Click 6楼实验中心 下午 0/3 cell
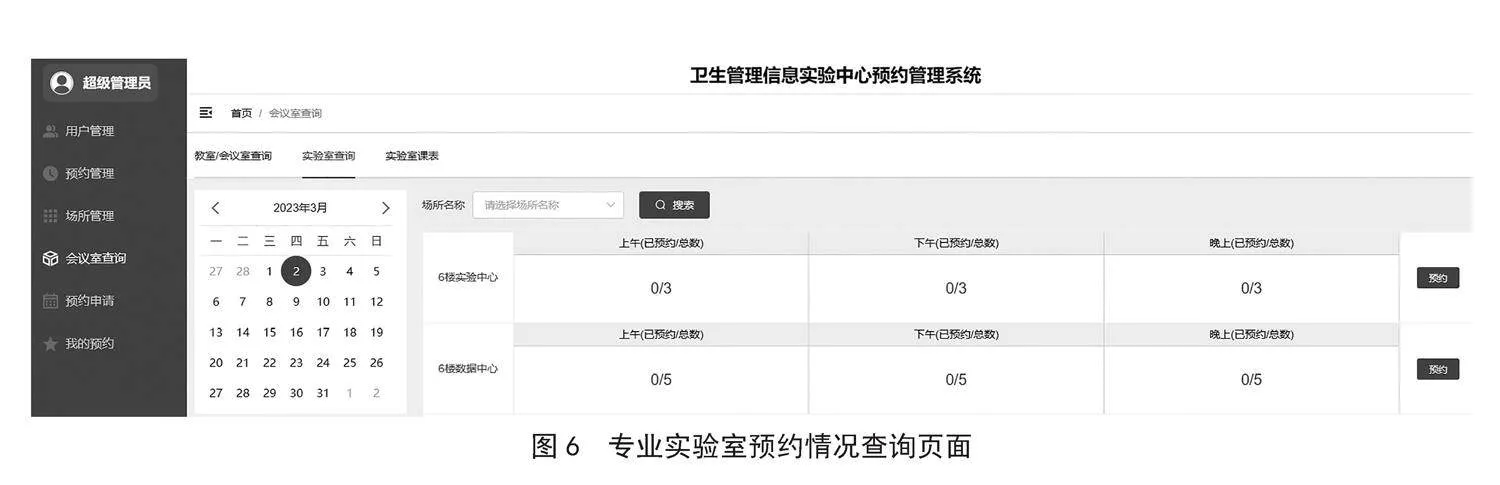This screenshot has width=1500, height=485. 956,288
